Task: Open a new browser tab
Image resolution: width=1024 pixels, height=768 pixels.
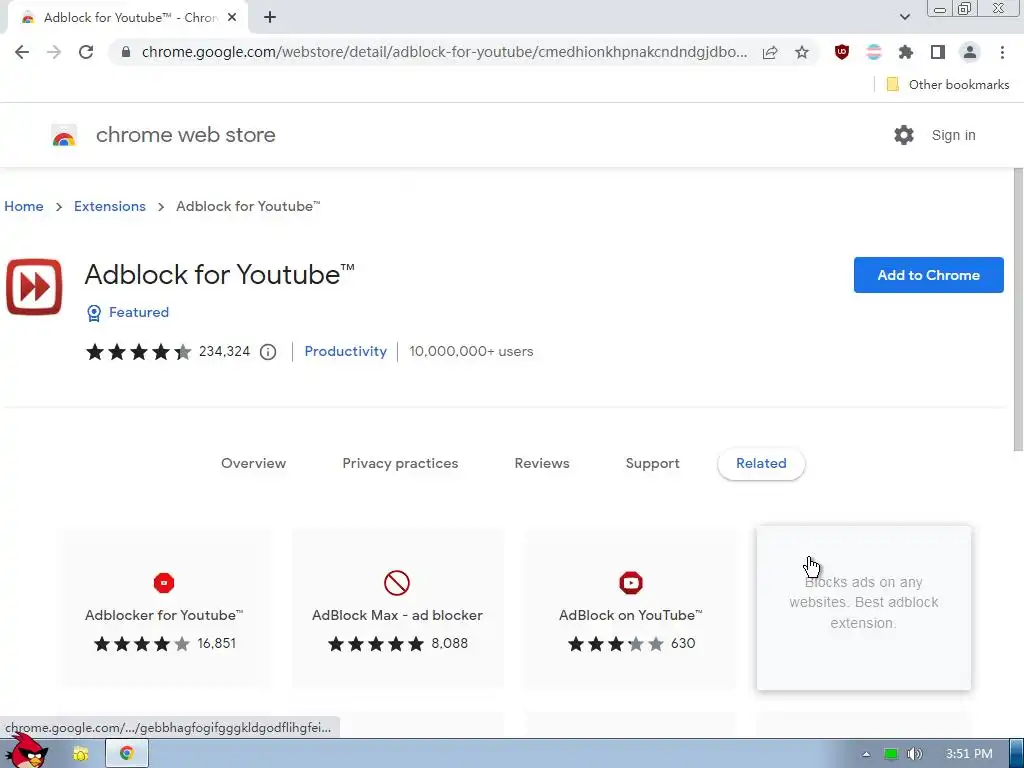Action: pos(270,18)
